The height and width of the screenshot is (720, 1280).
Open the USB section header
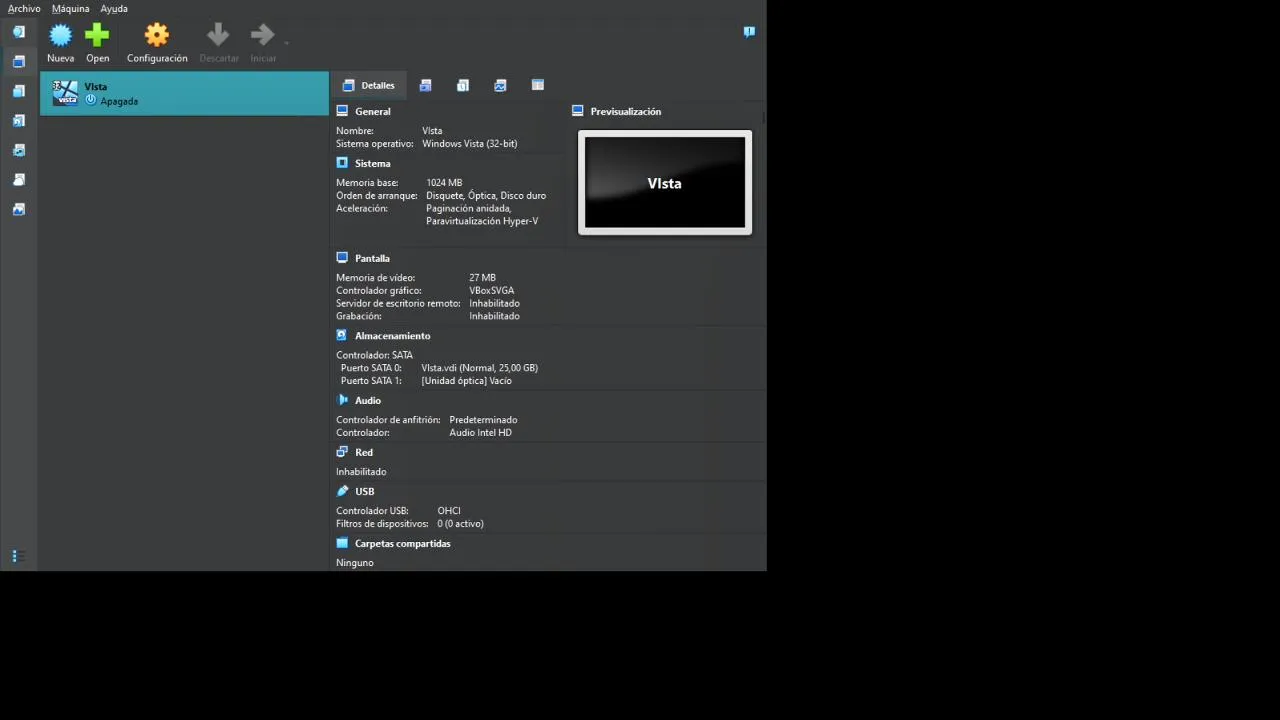pyautogui.click(x=365, y=491)
